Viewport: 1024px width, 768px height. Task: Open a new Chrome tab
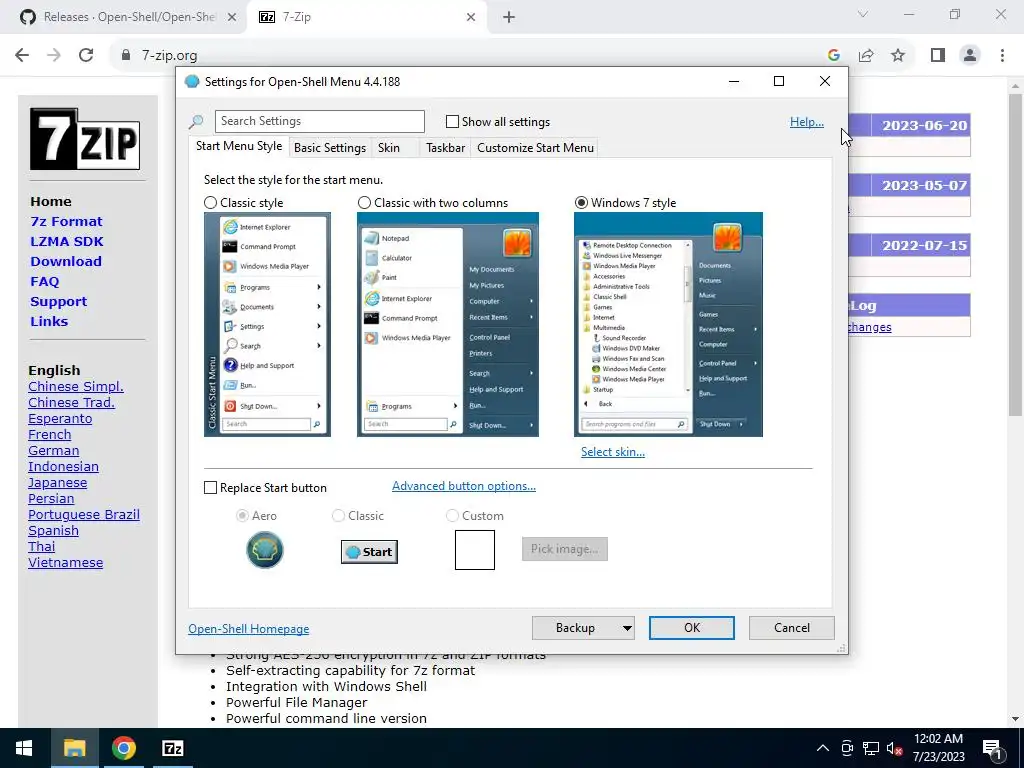(x=509, y=17)
